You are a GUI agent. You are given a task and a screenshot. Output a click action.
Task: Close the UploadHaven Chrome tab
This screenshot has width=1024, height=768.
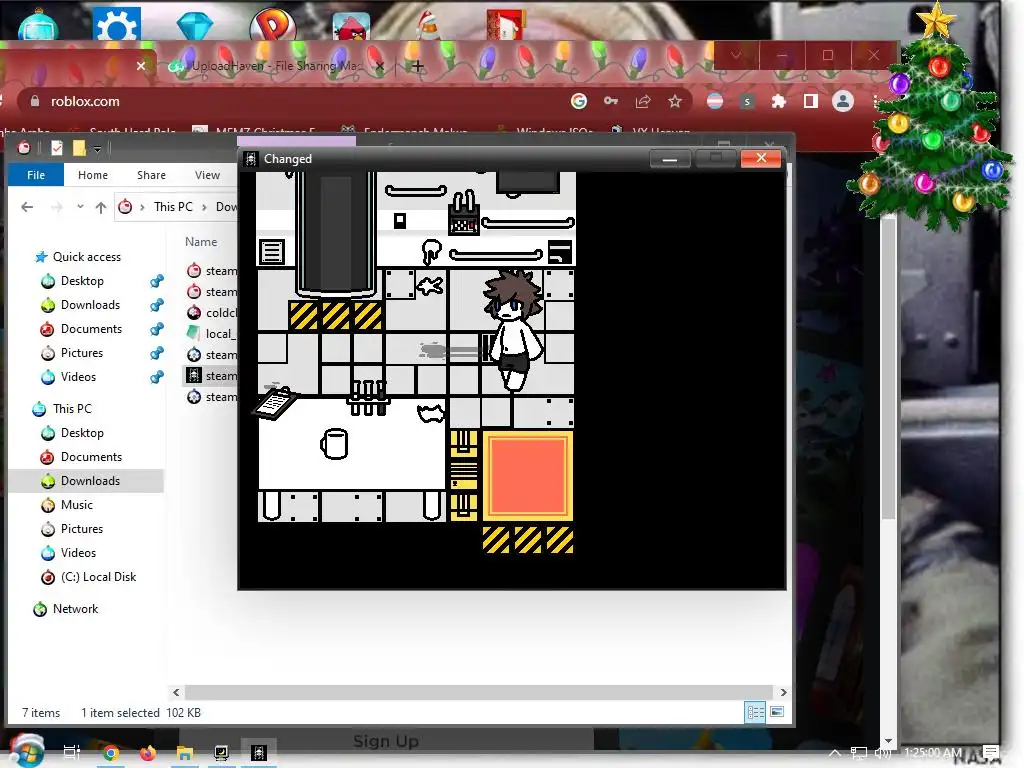tap(379, 65)
